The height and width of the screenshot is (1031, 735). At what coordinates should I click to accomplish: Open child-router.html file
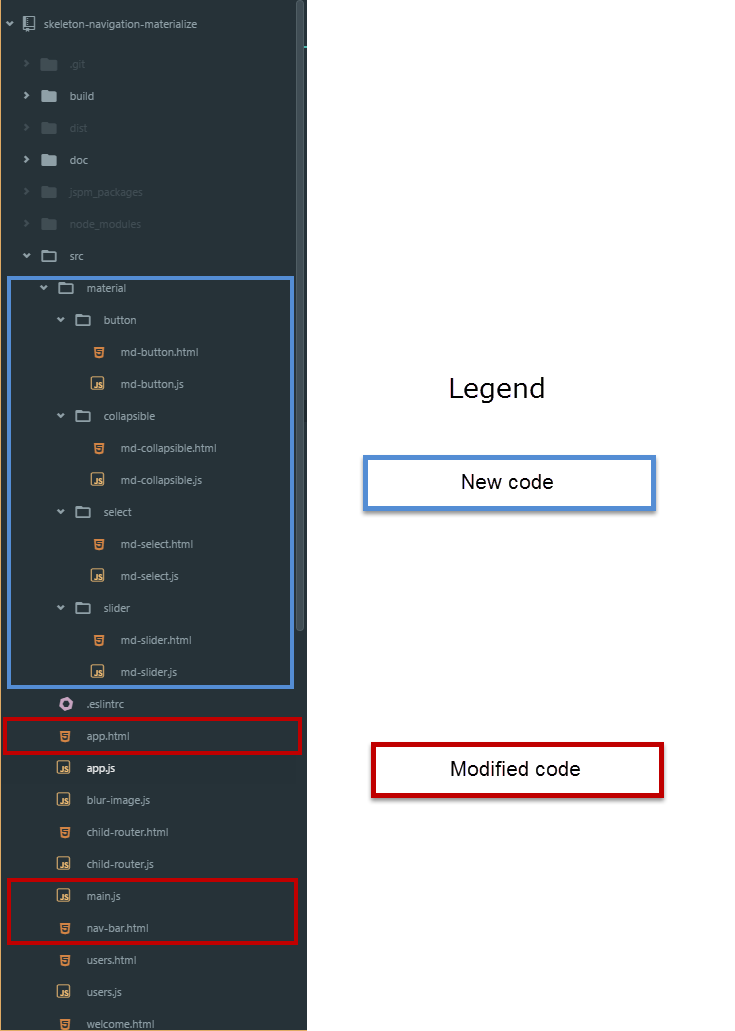127,832
